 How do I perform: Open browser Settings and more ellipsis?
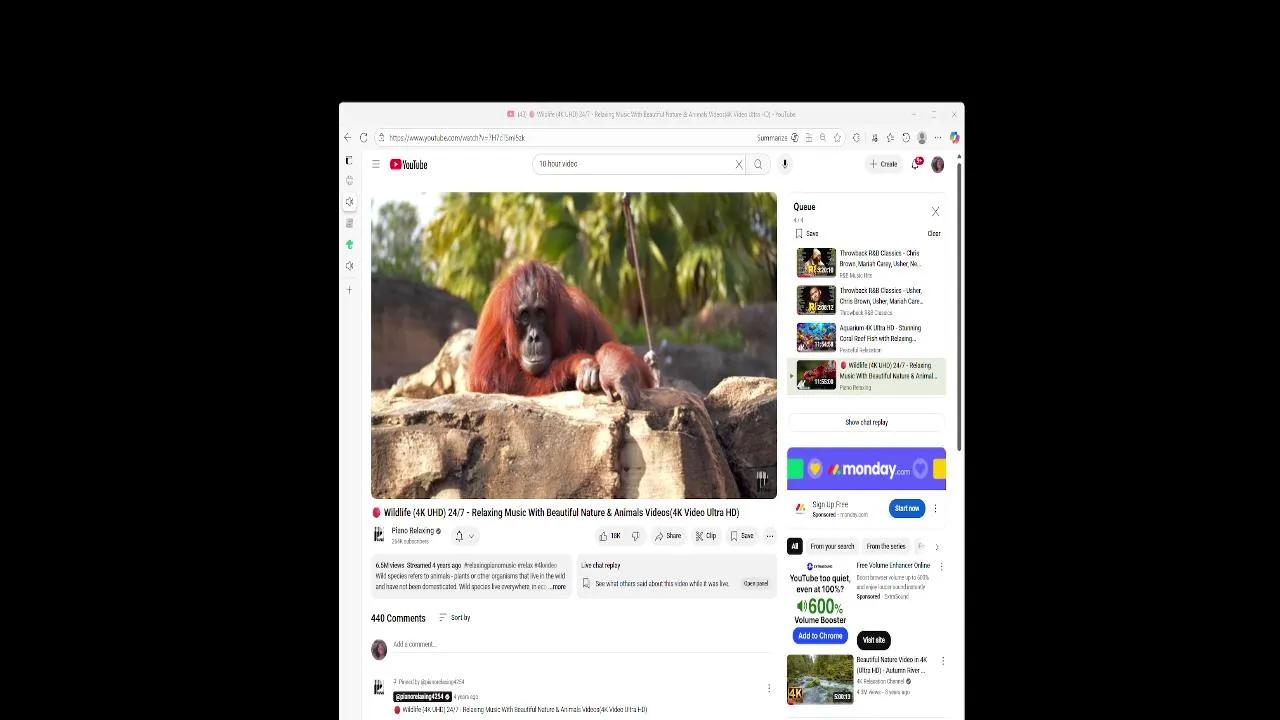click(x=938, y=138)
